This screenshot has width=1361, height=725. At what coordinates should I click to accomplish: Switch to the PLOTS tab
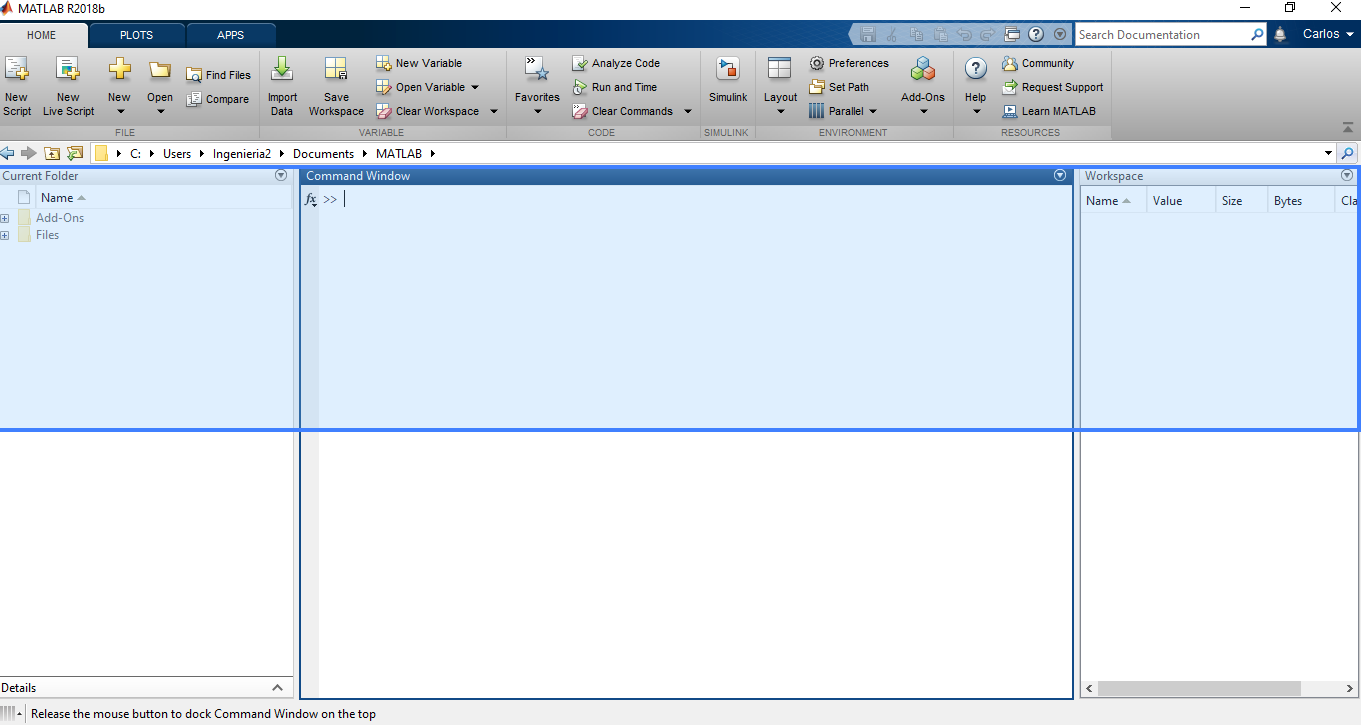click(x=136, y=35)
